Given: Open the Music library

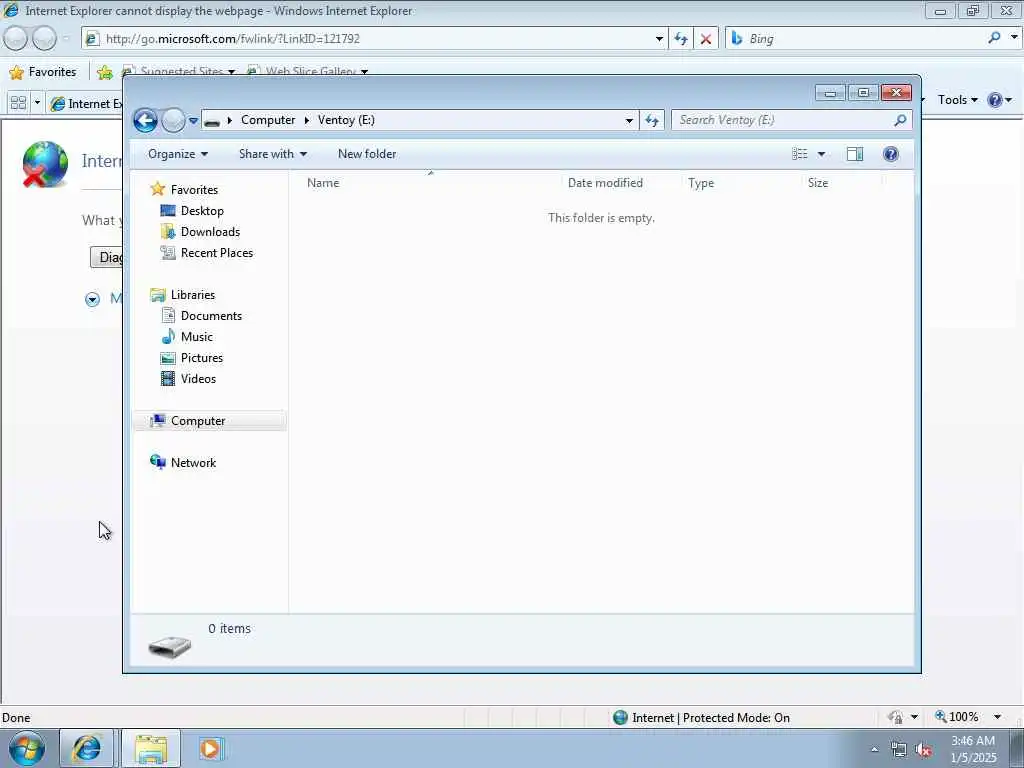Looking at the screenshot, I should 197,337.
